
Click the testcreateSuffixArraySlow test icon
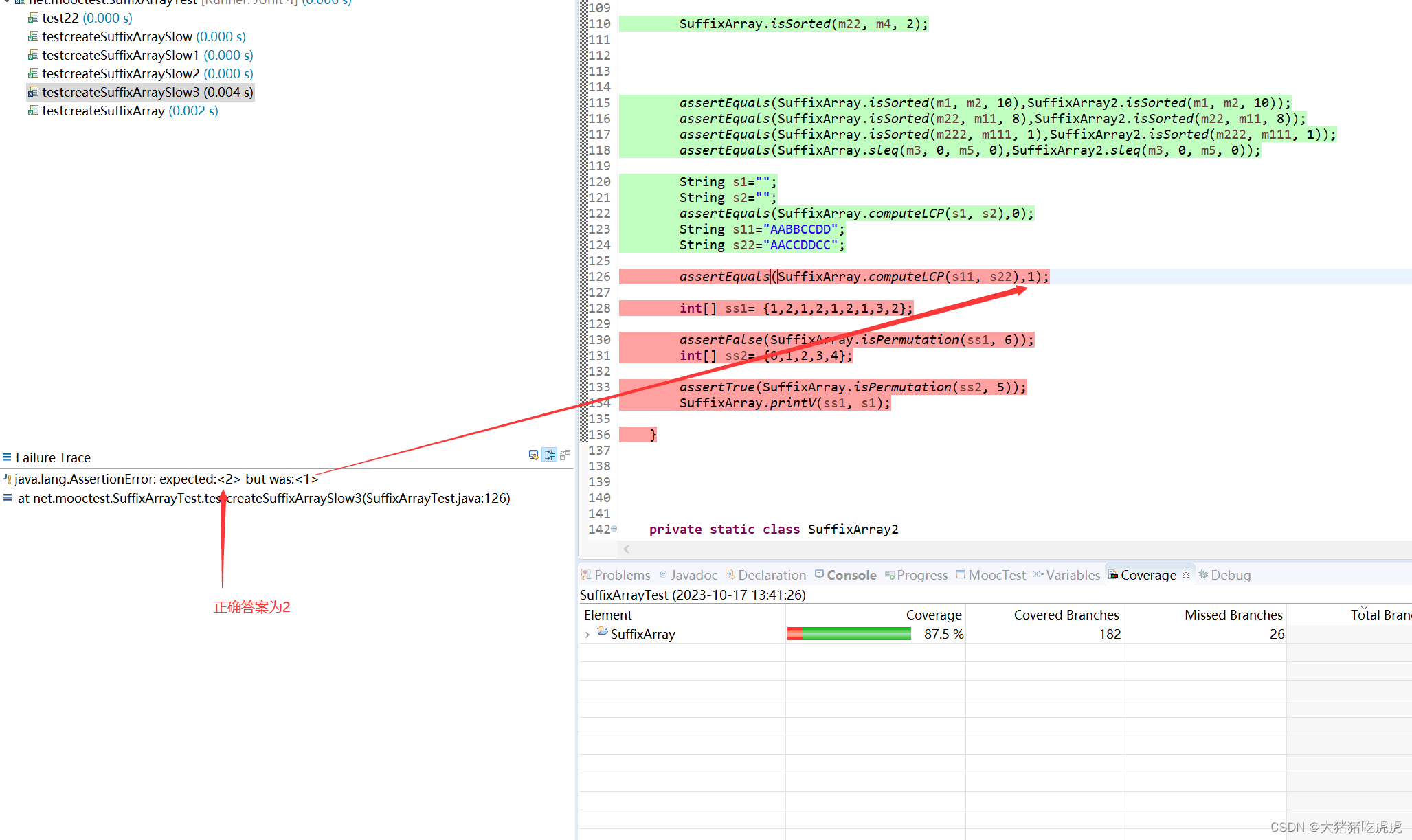pos(33,36)
